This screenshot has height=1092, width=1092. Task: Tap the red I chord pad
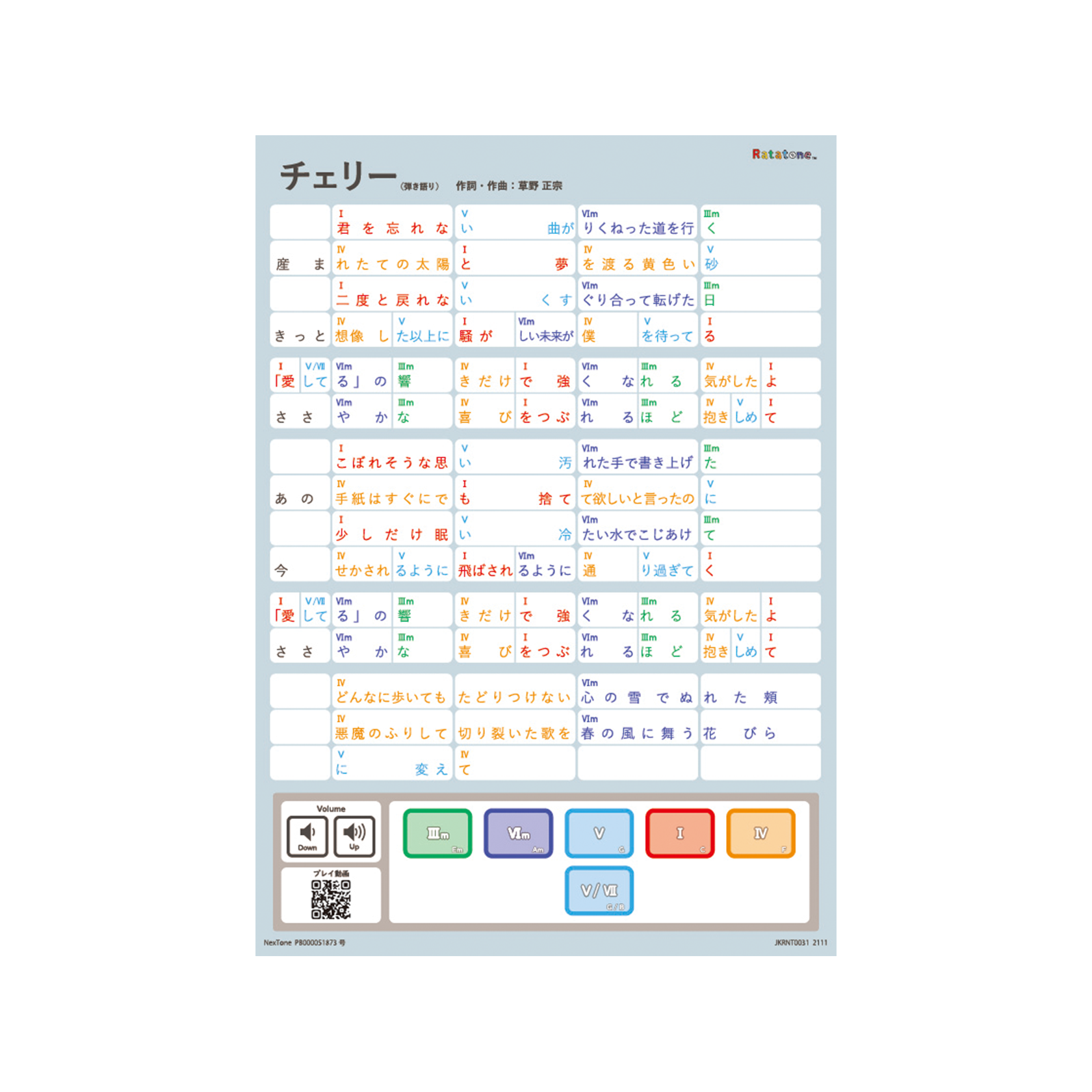pyautogui.click(x=680, y=833)
